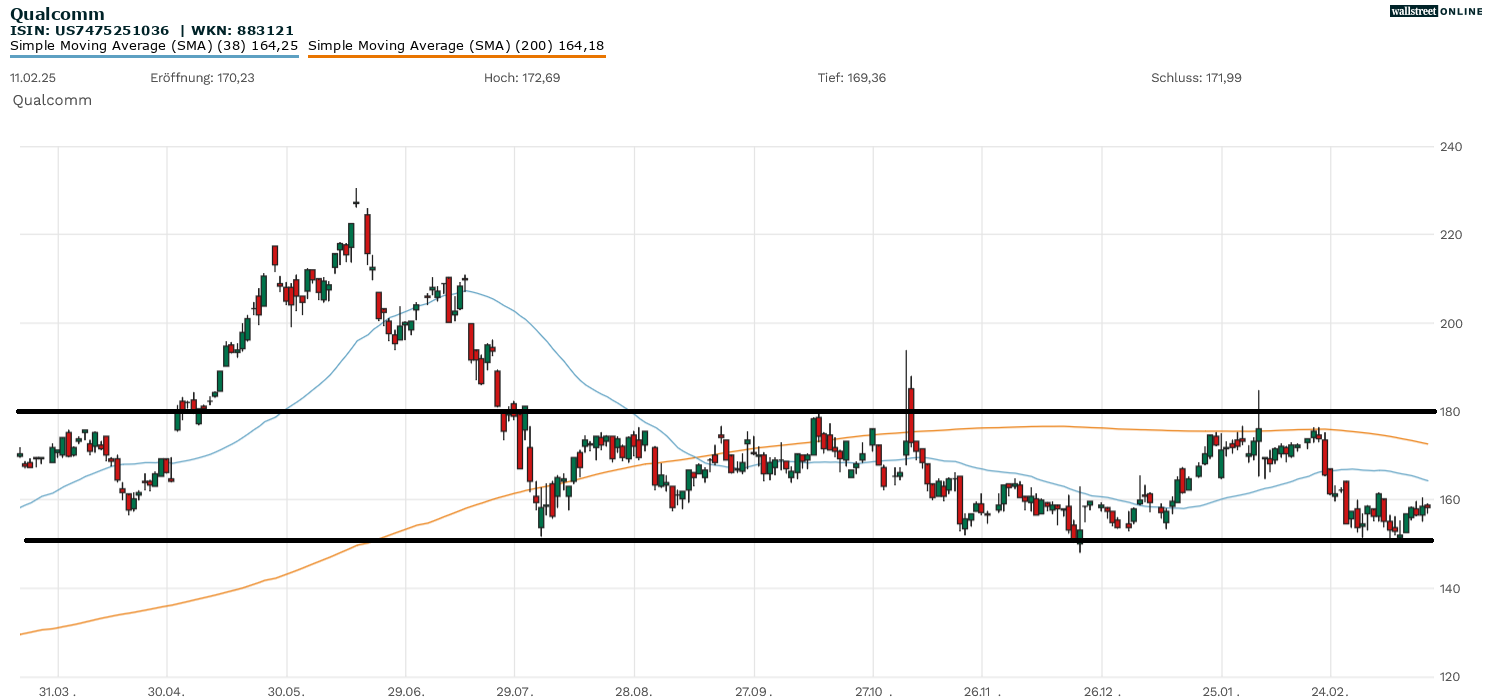Click the Qualcomm series label above the chart
The image size is (1490, 698).
52,101
